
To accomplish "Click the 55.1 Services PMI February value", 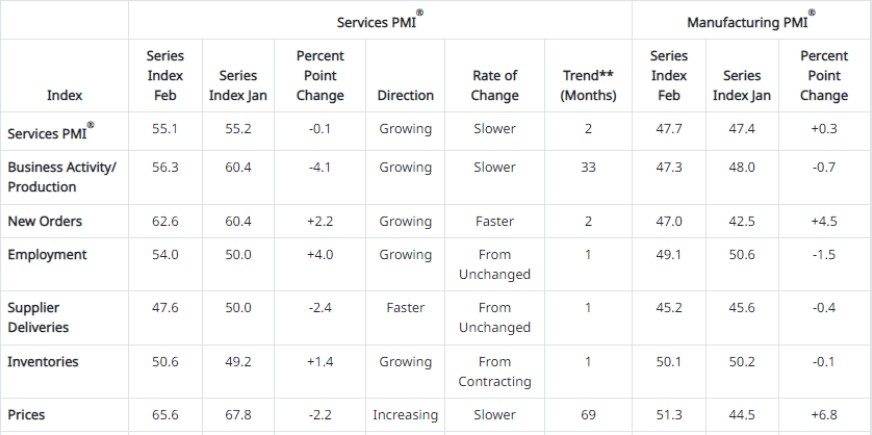I will click(x=165, y=129).
